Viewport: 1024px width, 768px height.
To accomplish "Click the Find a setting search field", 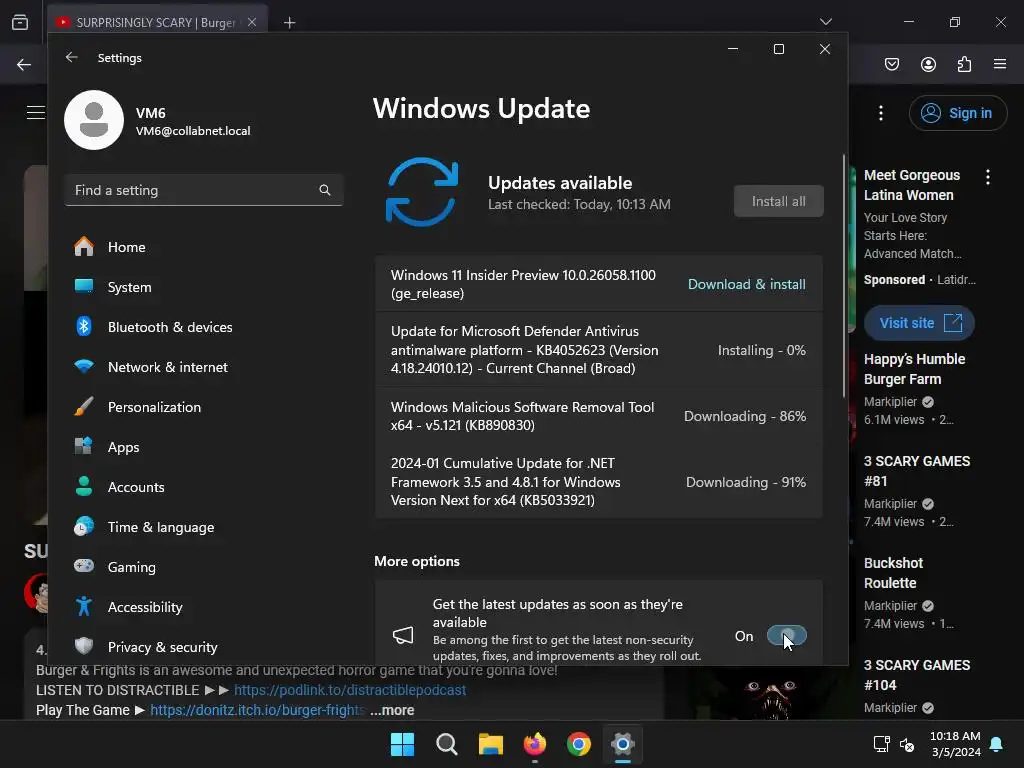I will 204,190.
